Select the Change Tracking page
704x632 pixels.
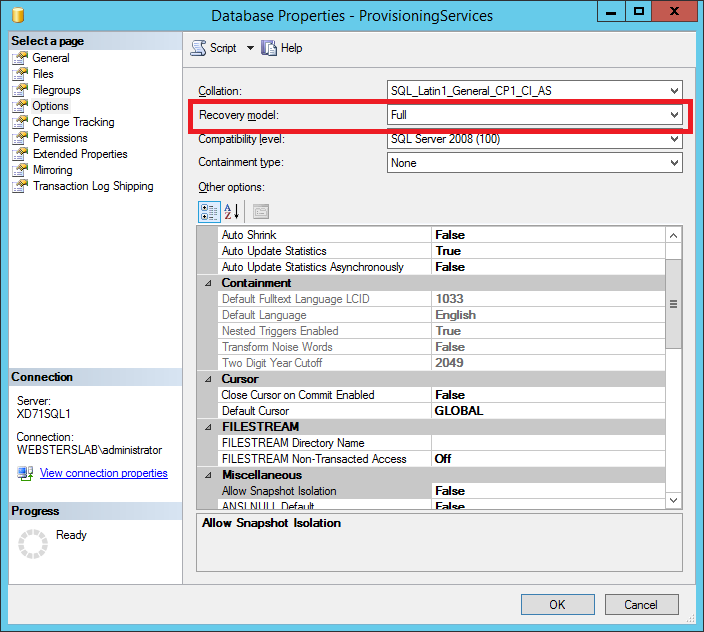click(x=73, y=122)
